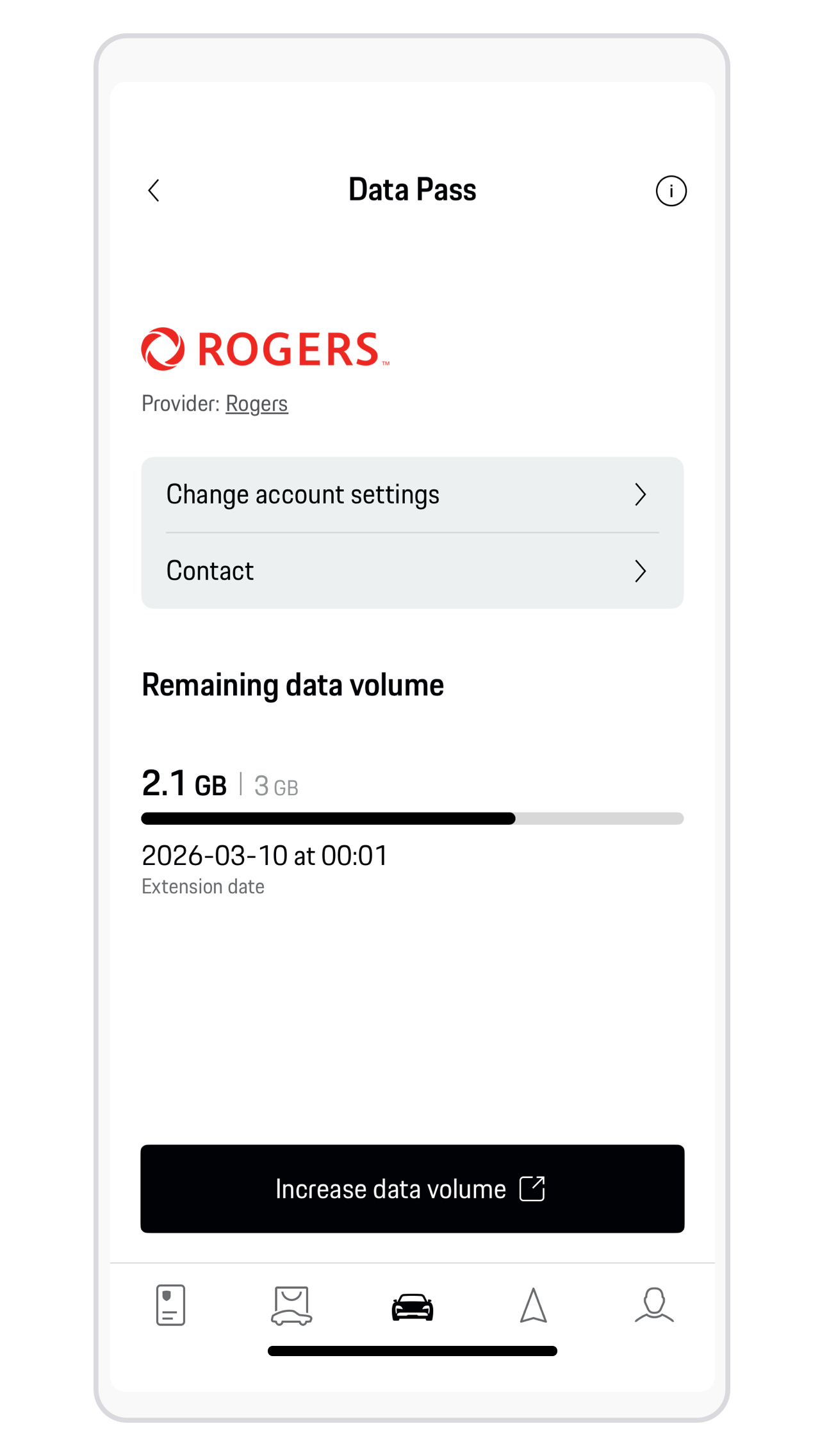
Task: Open the Contact menu row
Action: (x=210, y=570)
